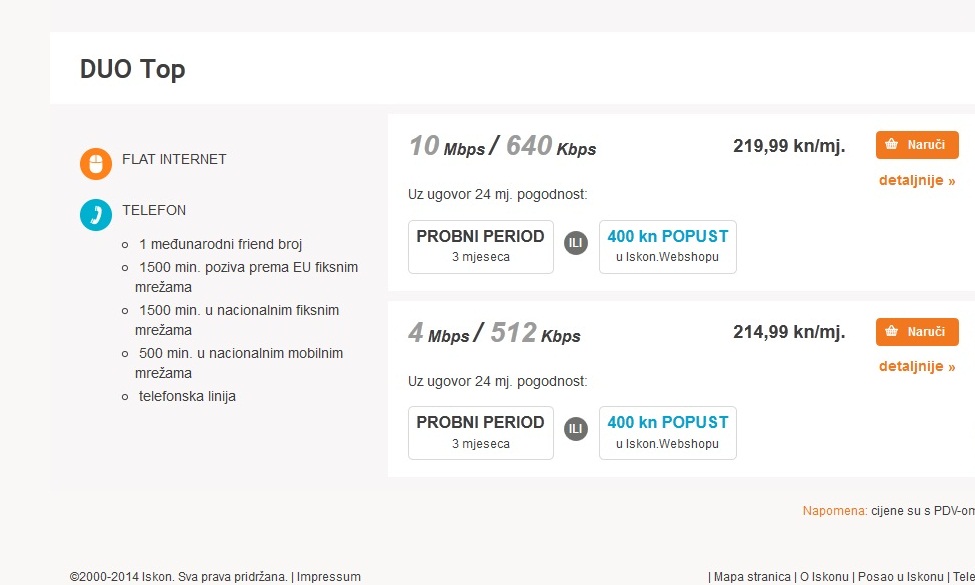Click the TELEFON feature label

click(x=154, y=210)
